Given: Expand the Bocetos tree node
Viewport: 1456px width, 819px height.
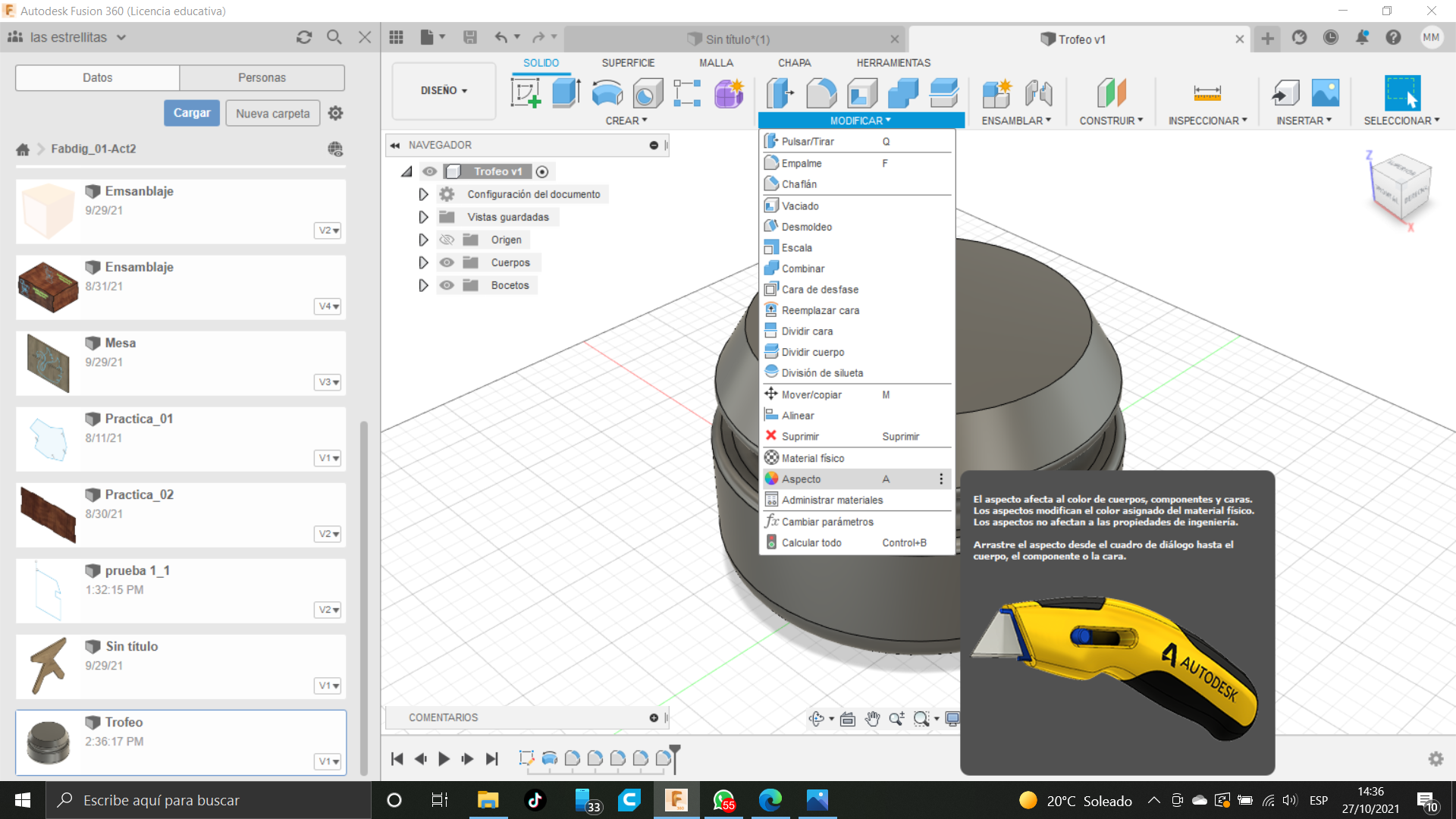Looking at the screenshot, I should [x=423, y=285].
